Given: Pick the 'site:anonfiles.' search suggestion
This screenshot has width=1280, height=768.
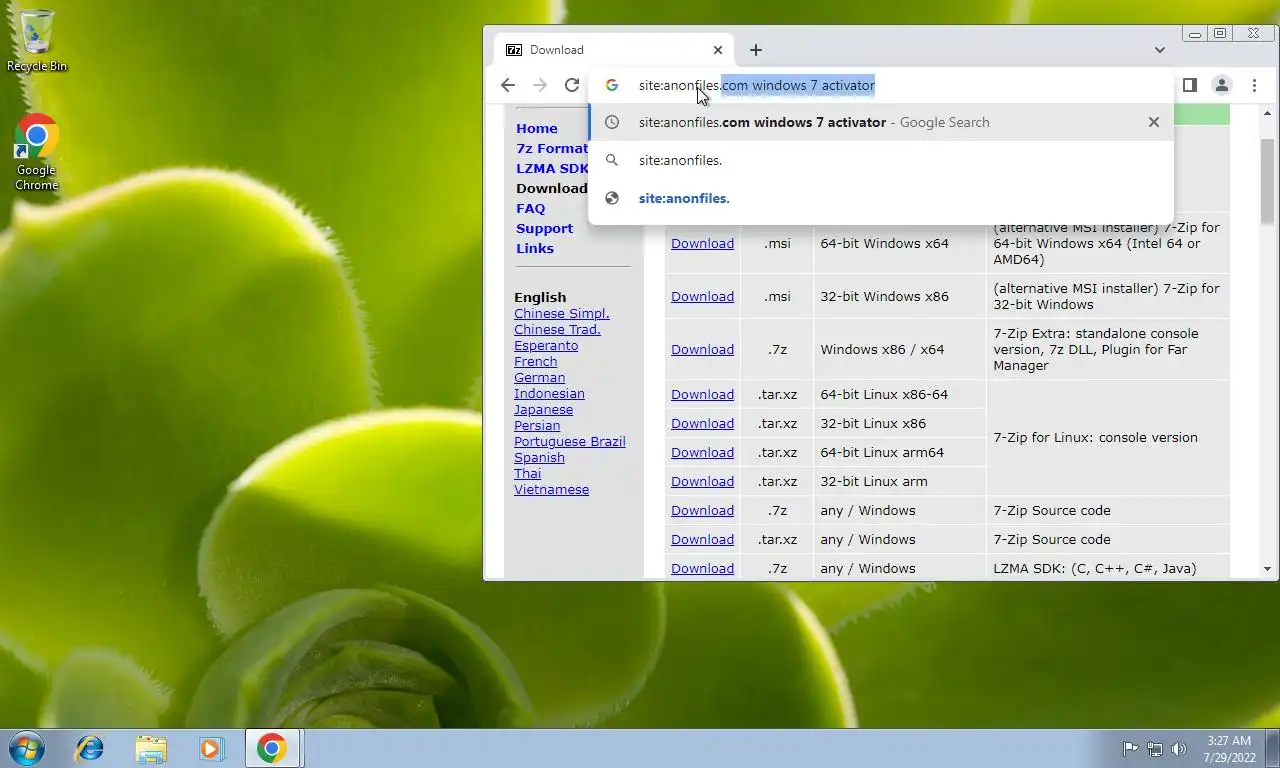Looking at the screenshot, I should pyautogui.click(x=881, y=160).
